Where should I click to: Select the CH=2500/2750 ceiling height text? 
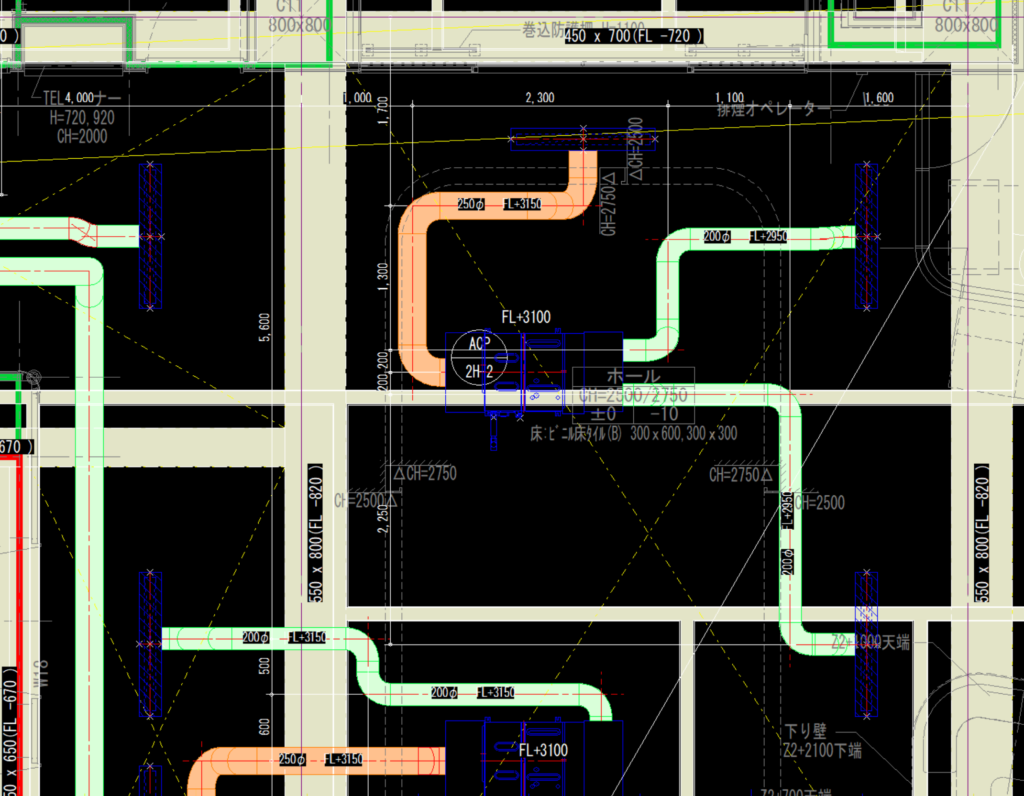tap(633, 396)
